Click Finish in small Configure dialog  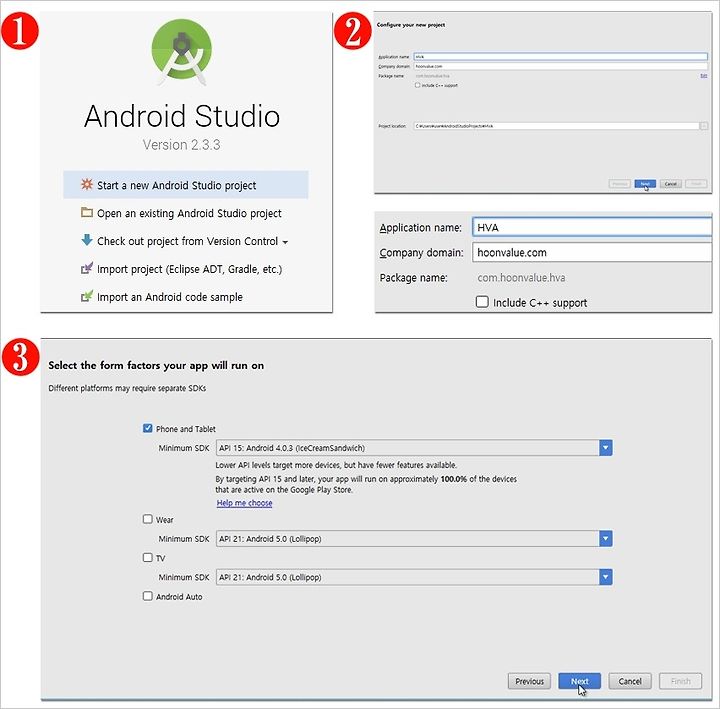point(696,184)
